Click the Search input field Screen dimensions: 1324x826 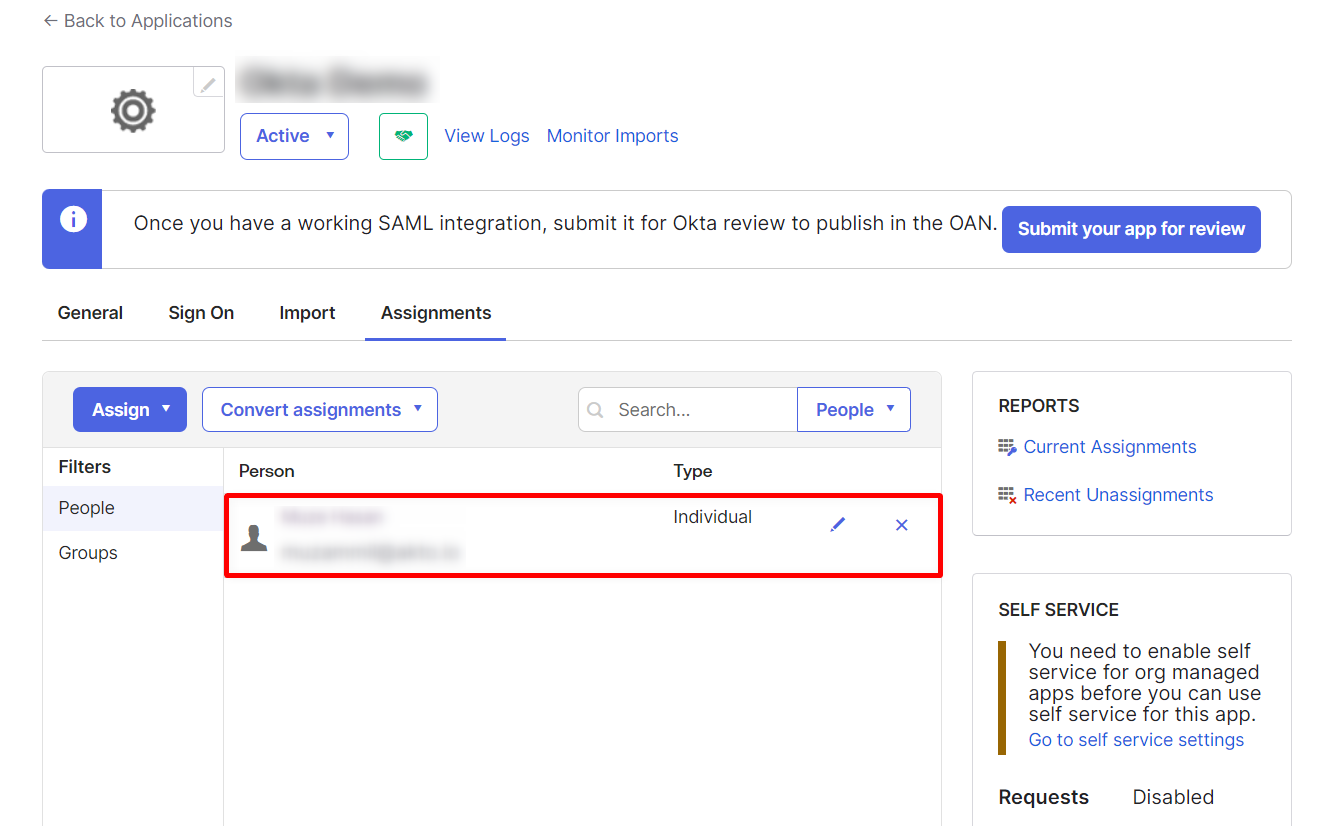700,410
